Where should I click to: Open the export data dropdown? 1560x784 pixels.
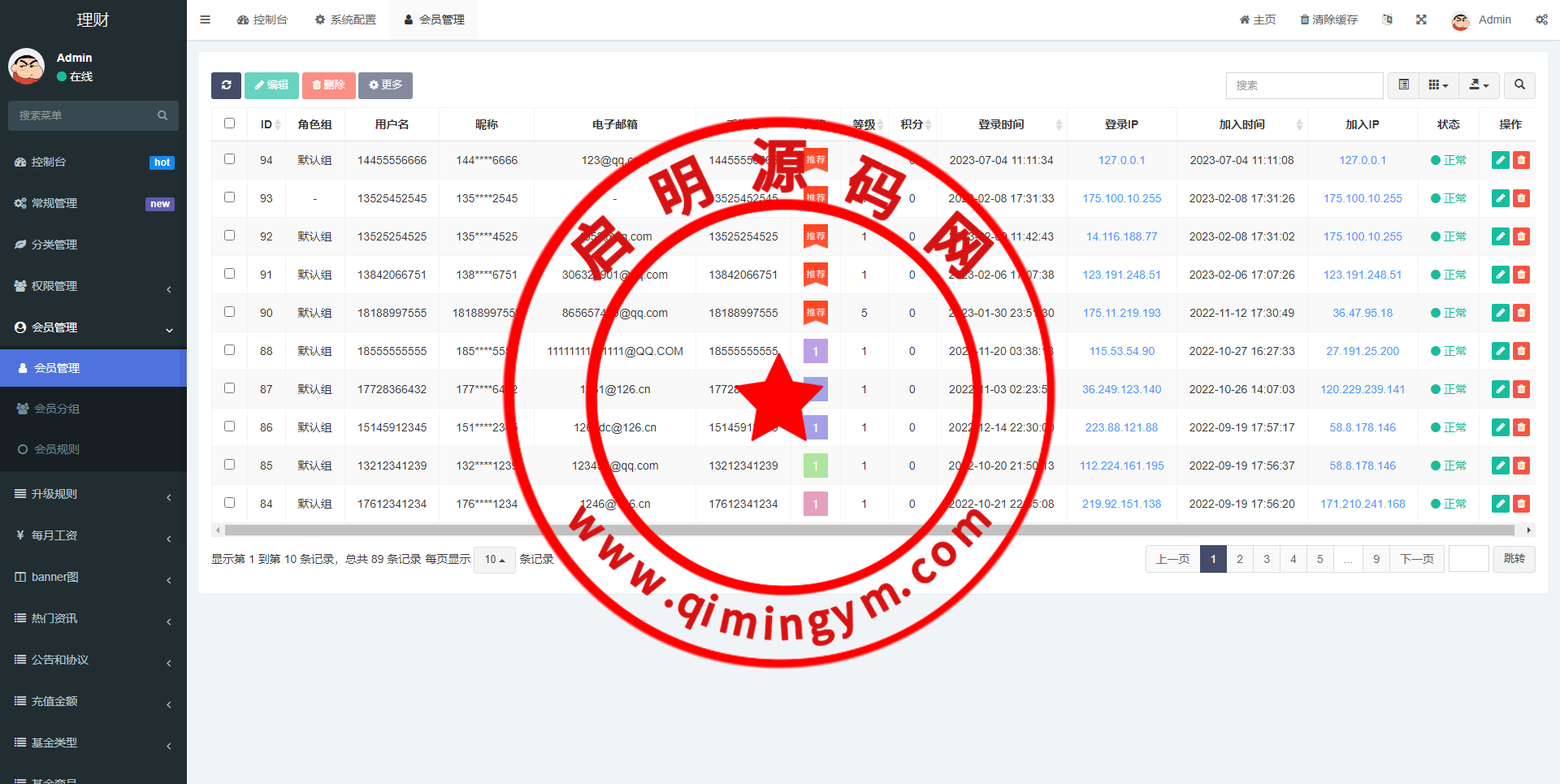coord(1479,85)
